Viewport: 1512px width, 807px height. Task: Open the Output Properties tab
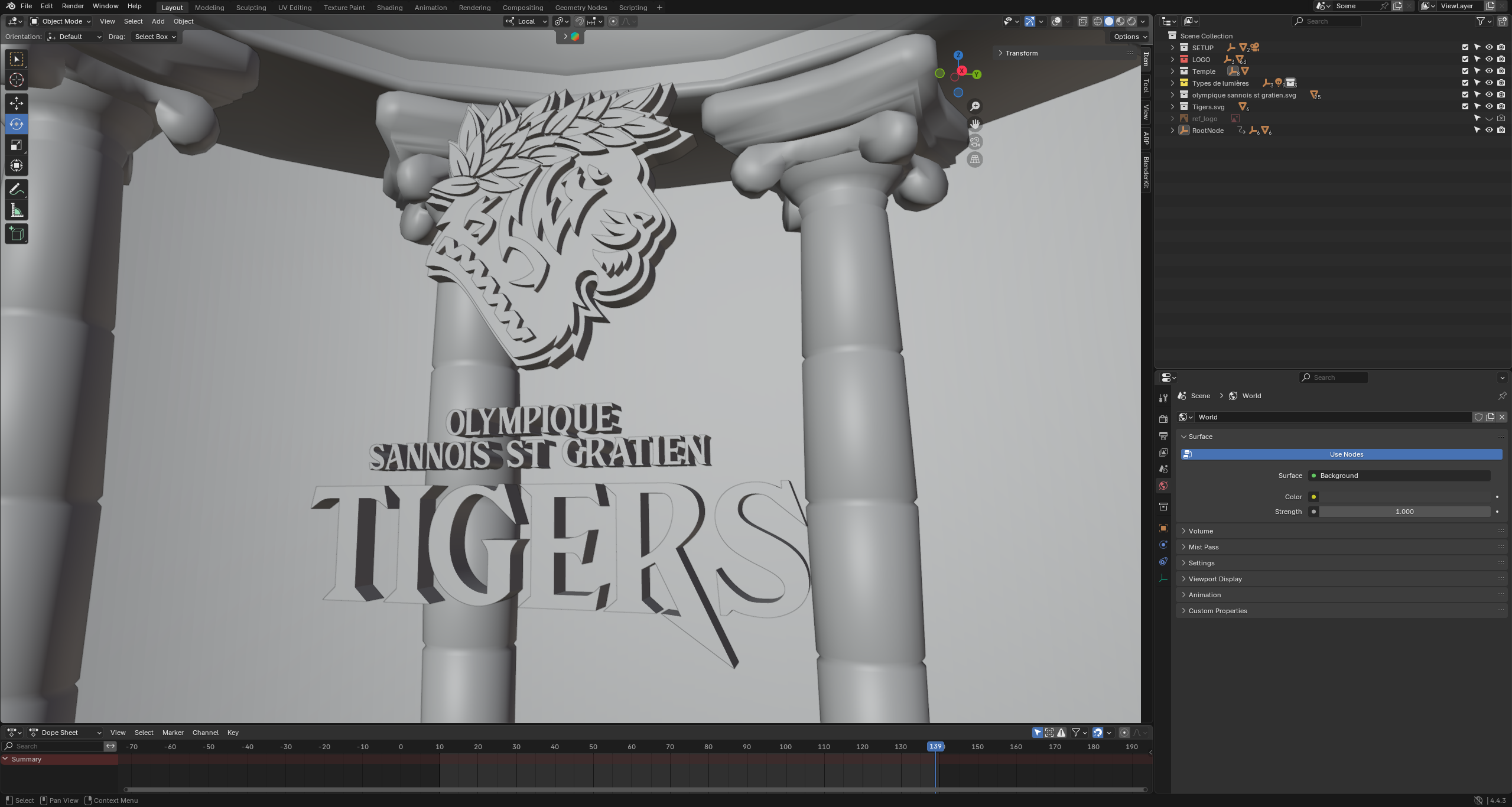1163,435
